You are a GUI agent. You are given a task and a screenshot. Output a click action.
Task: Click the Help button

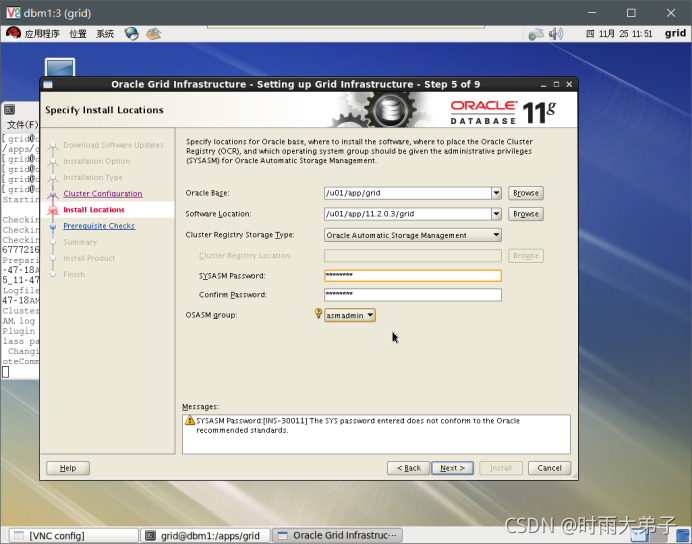click(68, 468)
